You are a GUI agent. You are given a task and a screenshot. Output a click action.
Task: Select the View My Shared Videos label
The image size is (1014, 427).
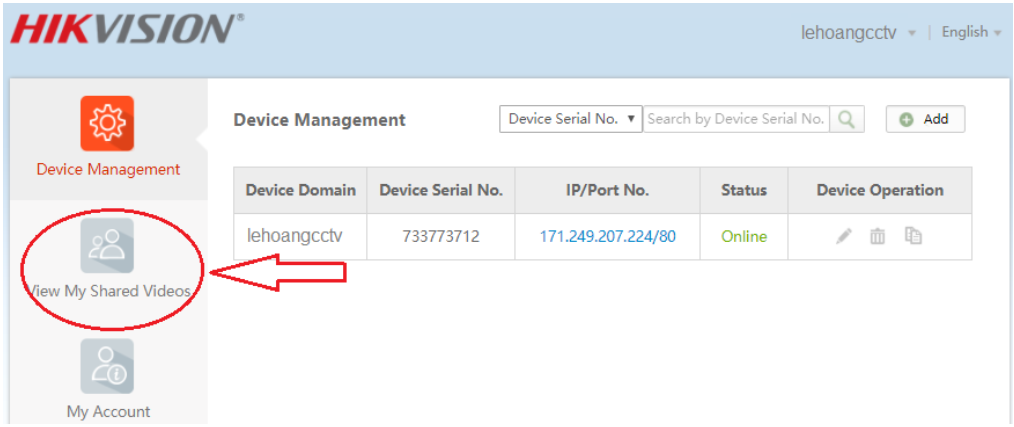coord(108,292)
